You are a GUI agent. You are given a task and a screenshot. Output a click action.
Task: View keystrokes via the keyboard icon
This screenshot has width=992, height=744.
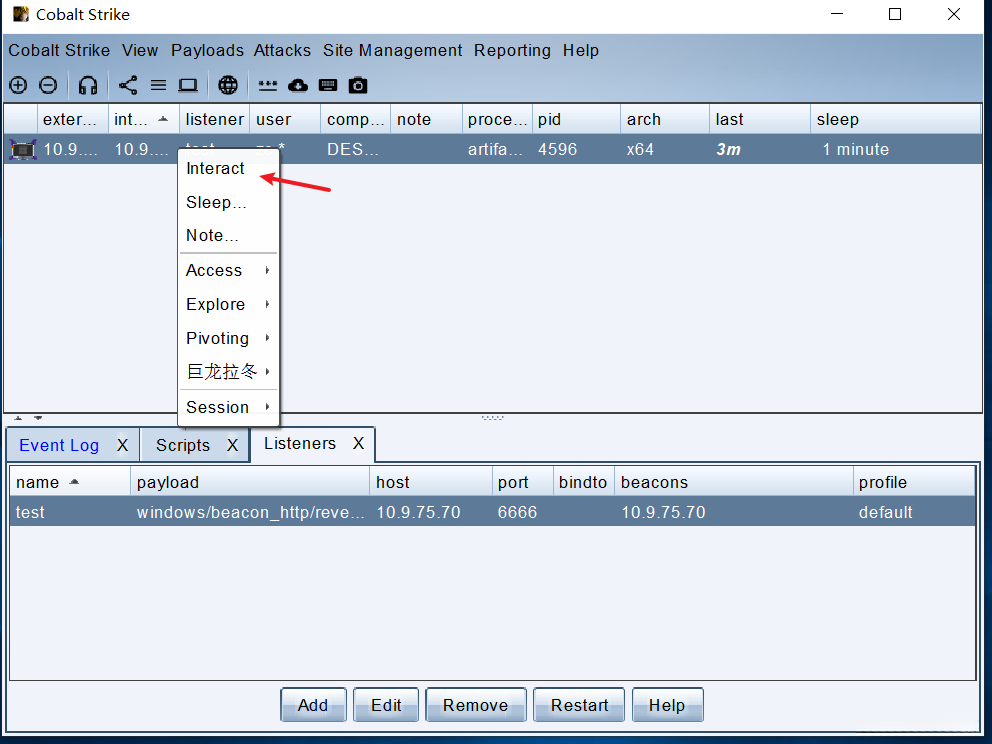point(328,85)
